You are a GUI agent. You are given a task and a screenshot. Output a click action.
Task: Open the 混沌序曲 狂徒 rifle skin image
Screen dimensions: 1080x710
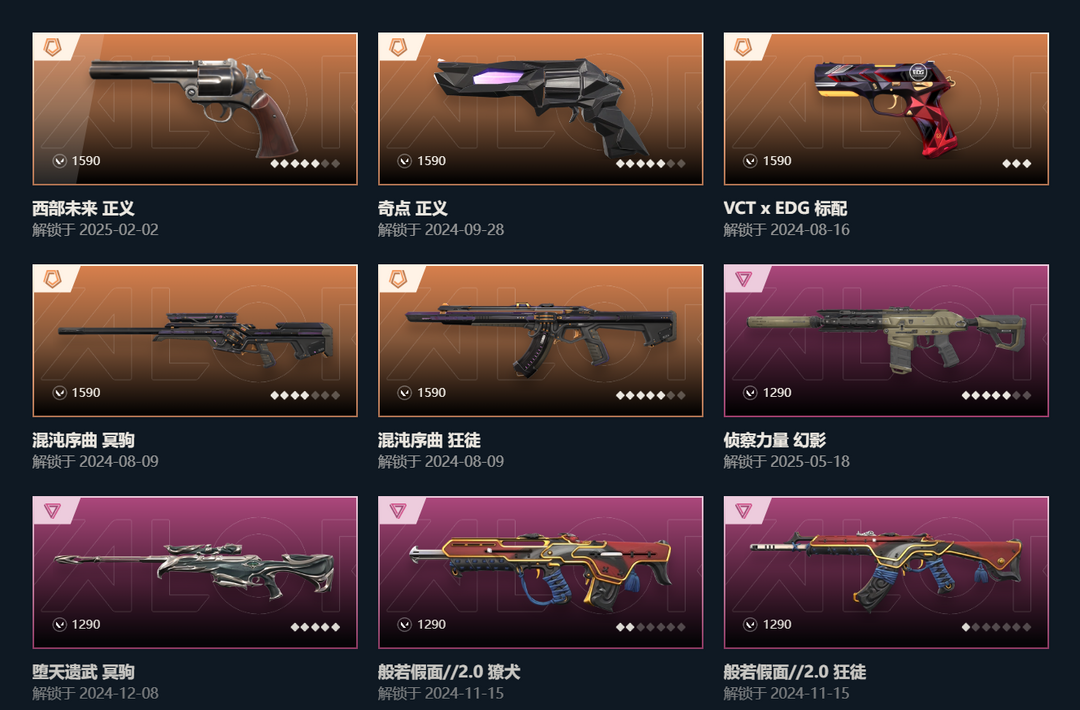pos(541,340)
